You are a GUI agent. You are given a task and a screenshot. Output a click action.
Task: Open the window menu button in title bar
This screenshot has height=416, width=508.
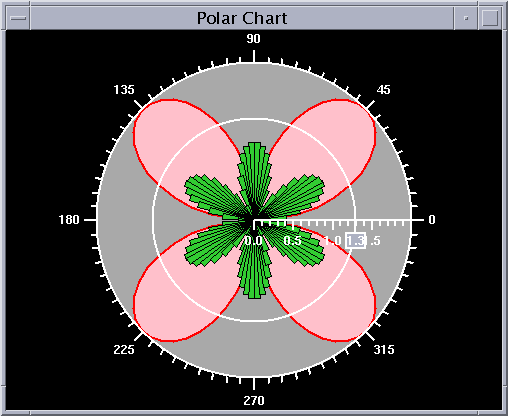(18, 18)
